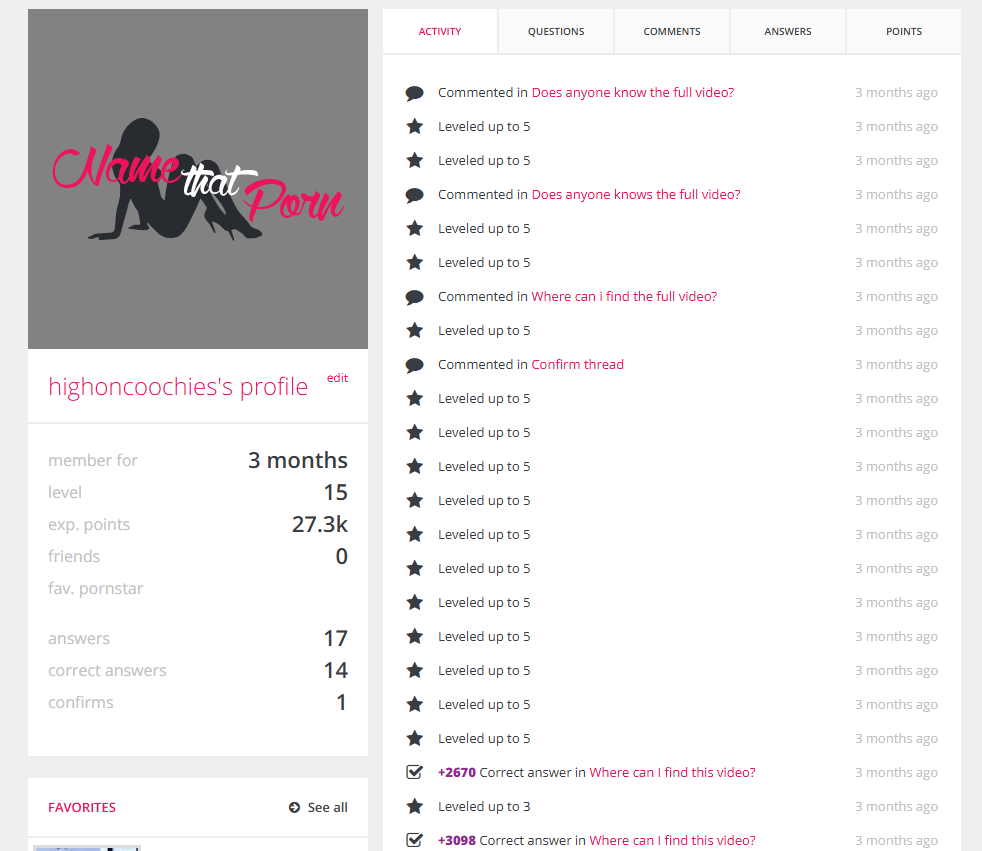Click the comment icon beside 'Does anyone know the full video?'
Image resolution: width=982 pixels, height=851 pixels.
pyautogui.click(x=414, y=93)
